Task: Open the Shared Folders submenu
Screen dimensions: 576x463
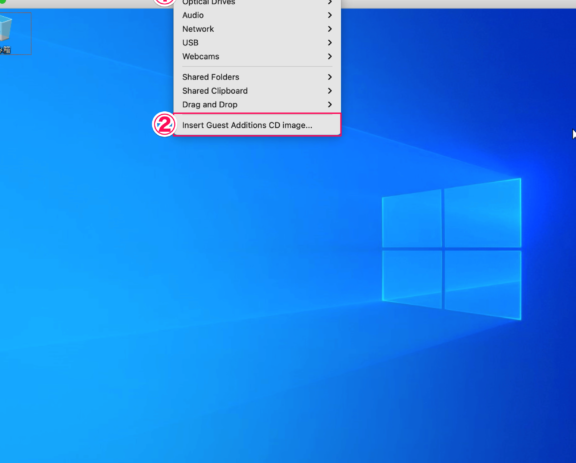Action: (x=257, y=77)
